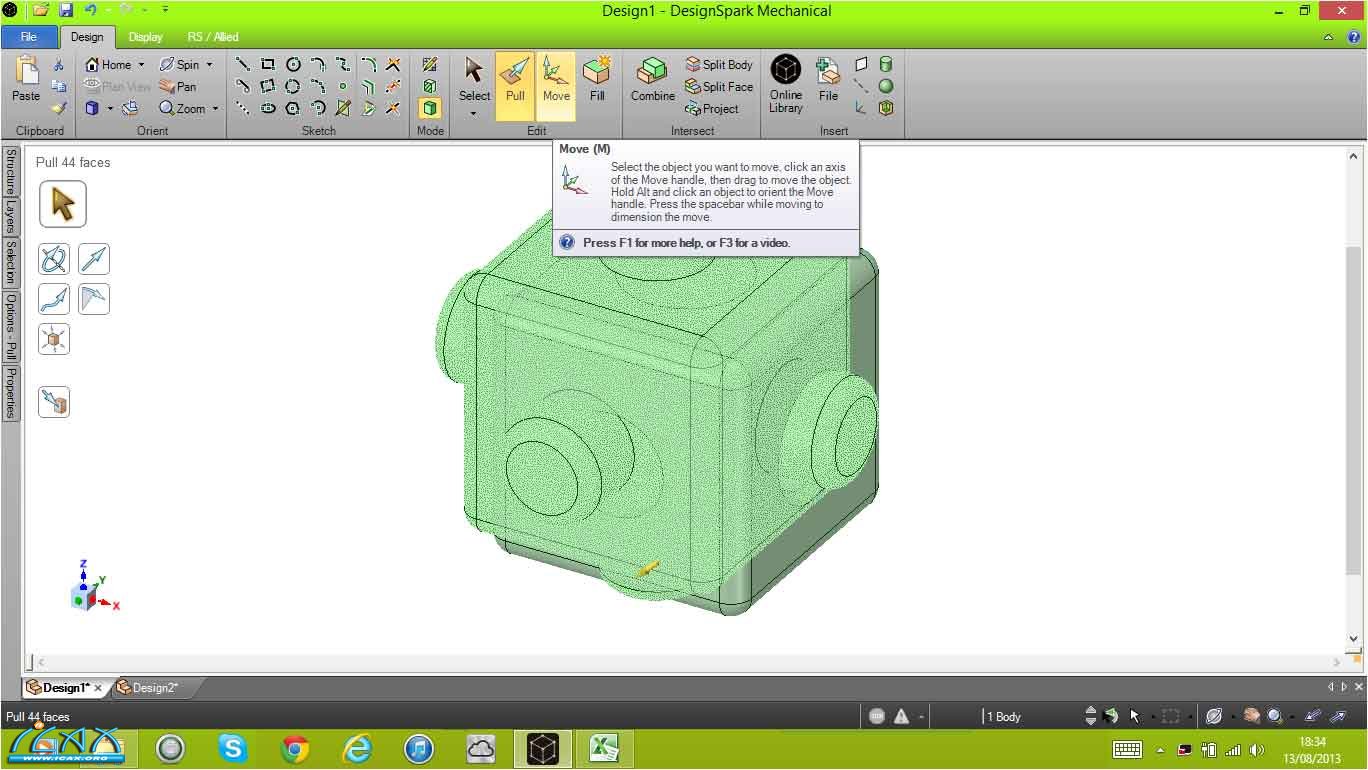Image resolution: width=1368 pixels, height=770 pixels.
Task: Open the Online Library
Action: click(x=786, y=84)
